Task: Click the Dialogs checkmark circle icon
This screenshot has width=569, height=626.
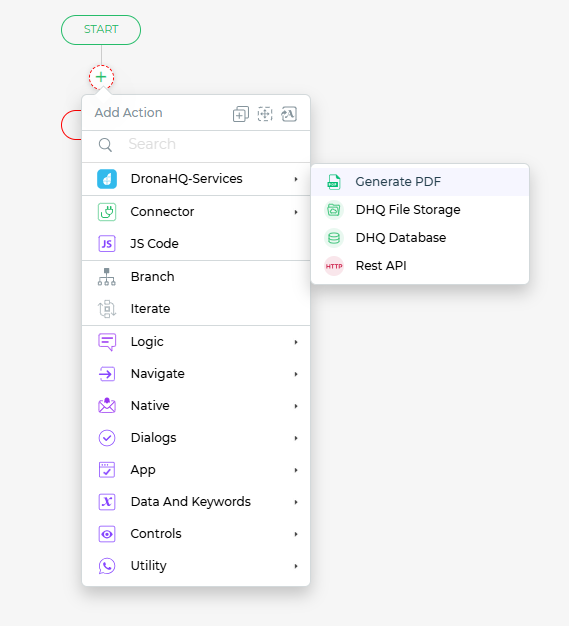Action: [x=107, y=438]
